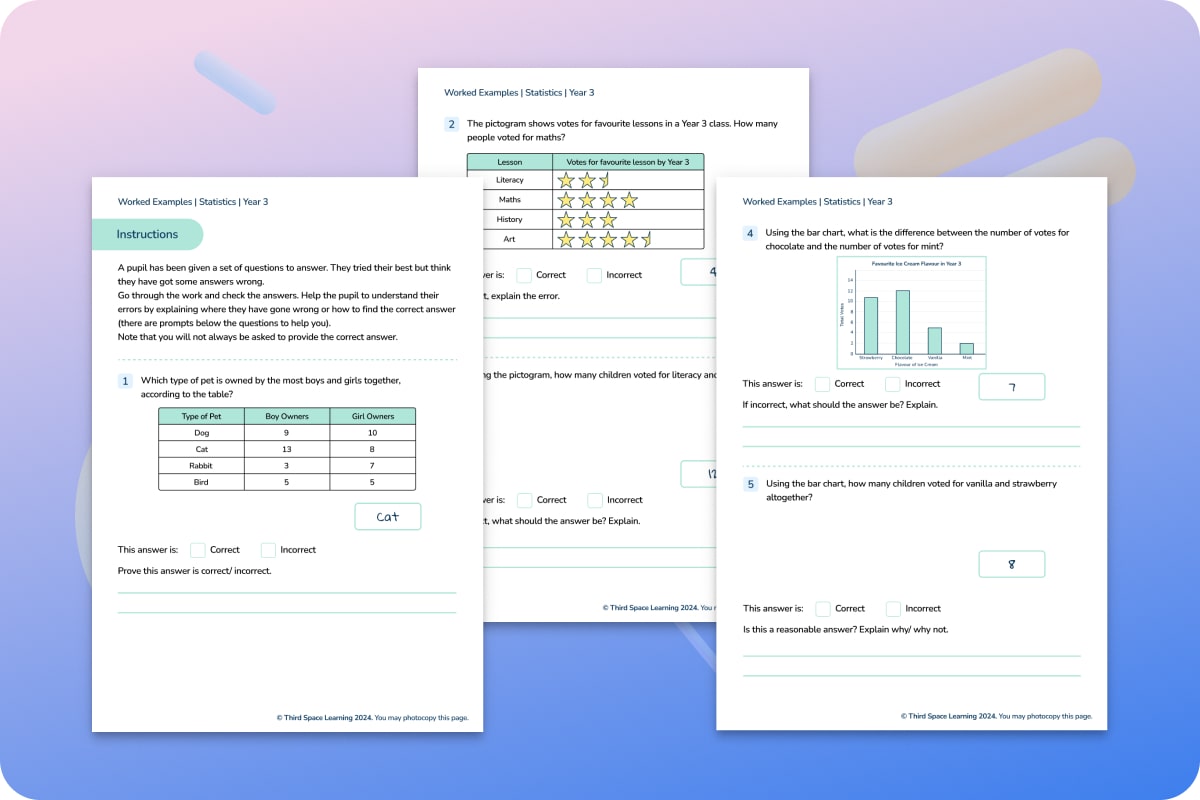The height and width of the screenshot is (800, 1200).
Task: Select the question 5 number badge
Action: point(750,484)
